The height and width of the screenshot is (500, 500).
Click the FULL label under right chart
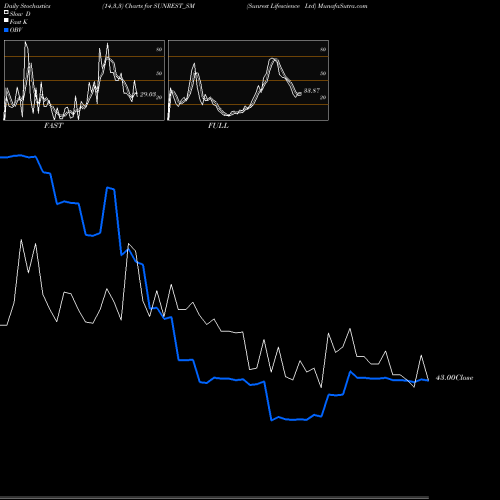(x=218, y=126)
